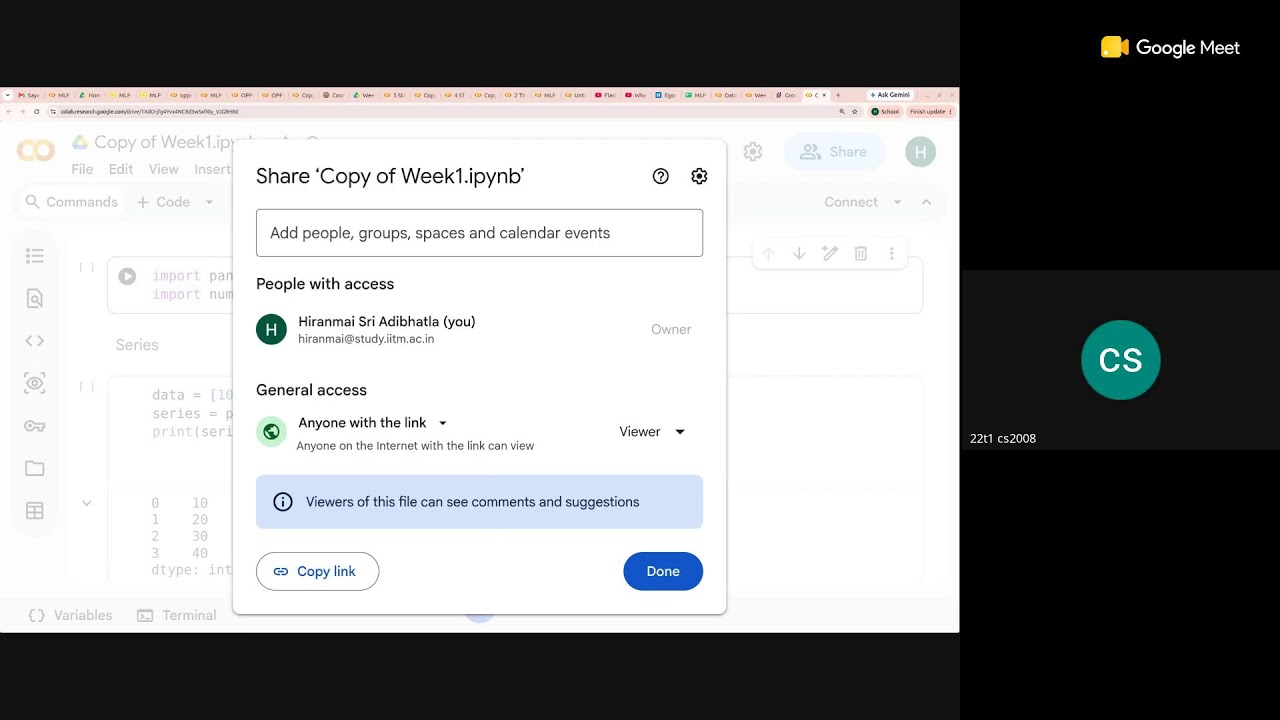1280x720 pixels.
Task: Expand the Connect runtime dropdown arrow
Action: pos(897,202)
